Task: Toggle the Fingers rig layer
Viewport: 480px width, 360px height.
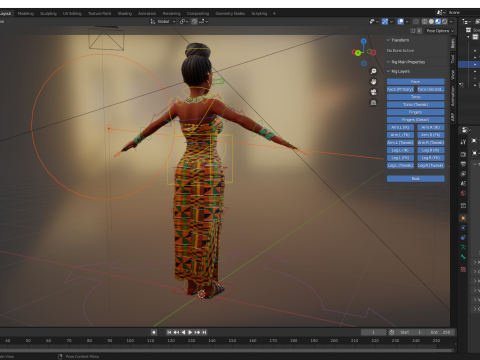Action: click(416, 112)
